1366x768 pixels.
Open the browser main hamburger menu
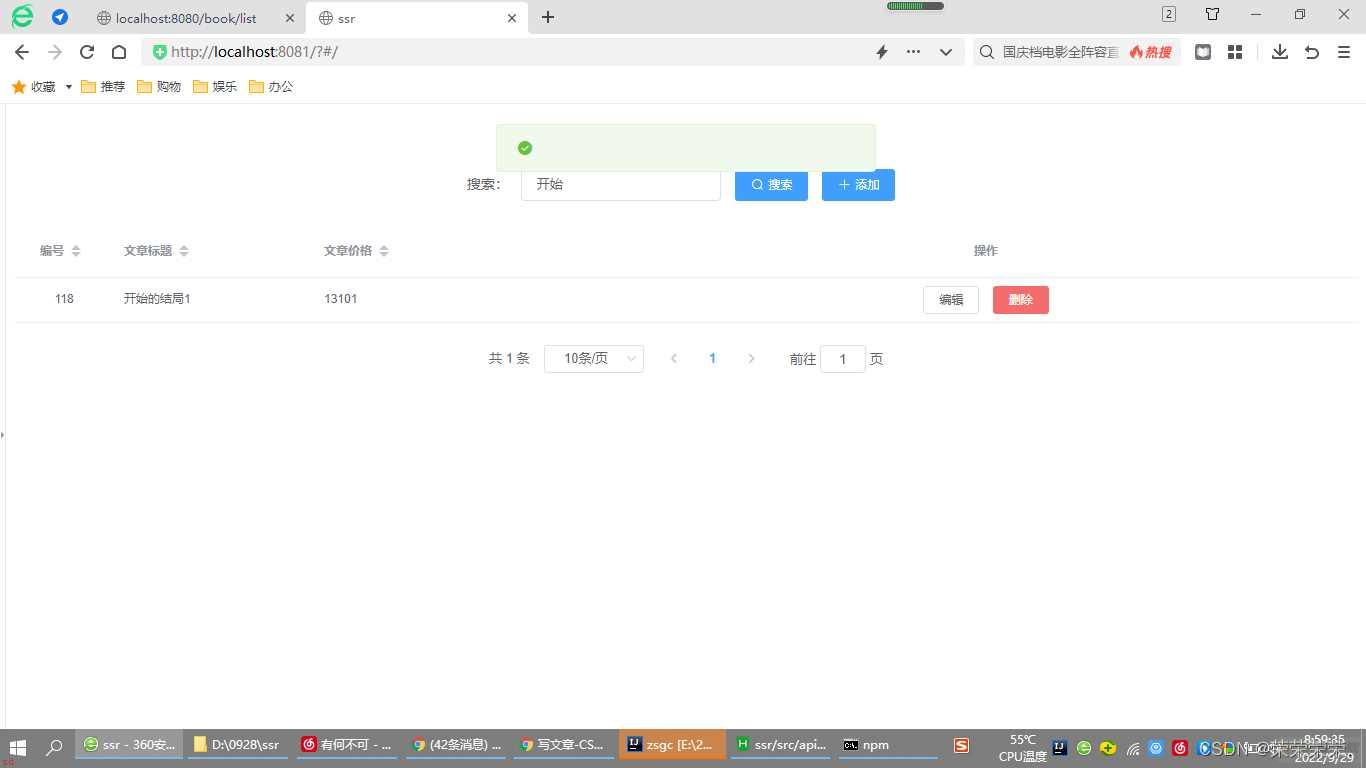tap(1344, 52)
